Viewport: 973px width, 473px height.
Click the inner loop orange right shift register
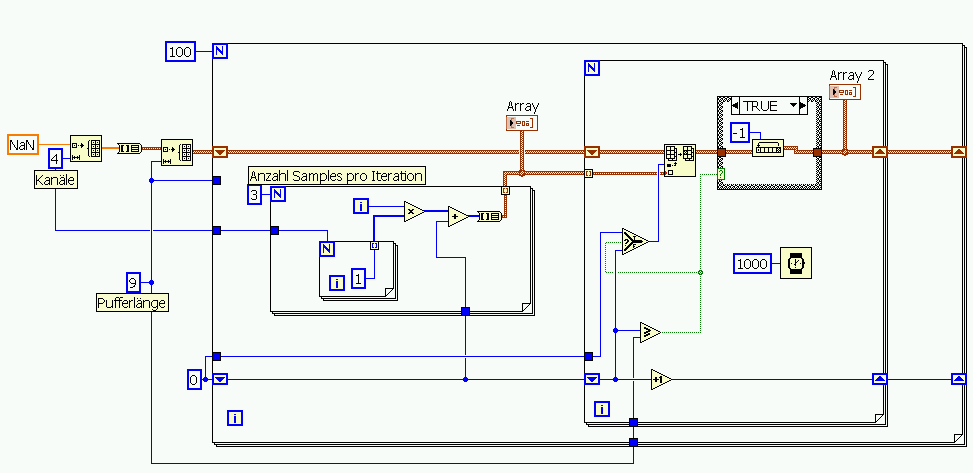coord(880,151)
